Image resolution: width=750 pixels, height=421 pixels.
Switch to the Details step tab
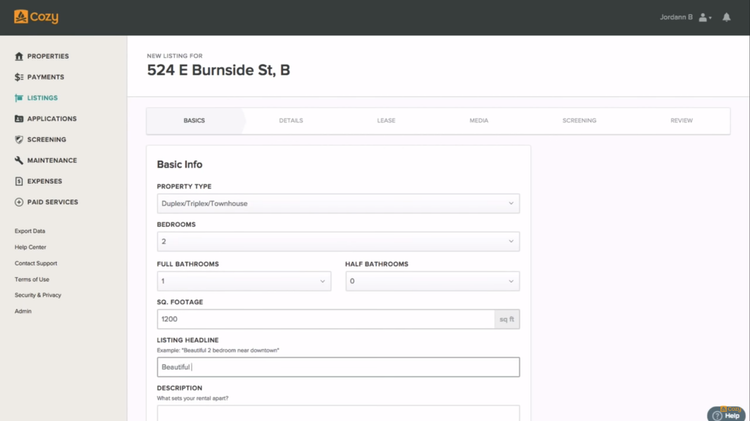(291, 120)
